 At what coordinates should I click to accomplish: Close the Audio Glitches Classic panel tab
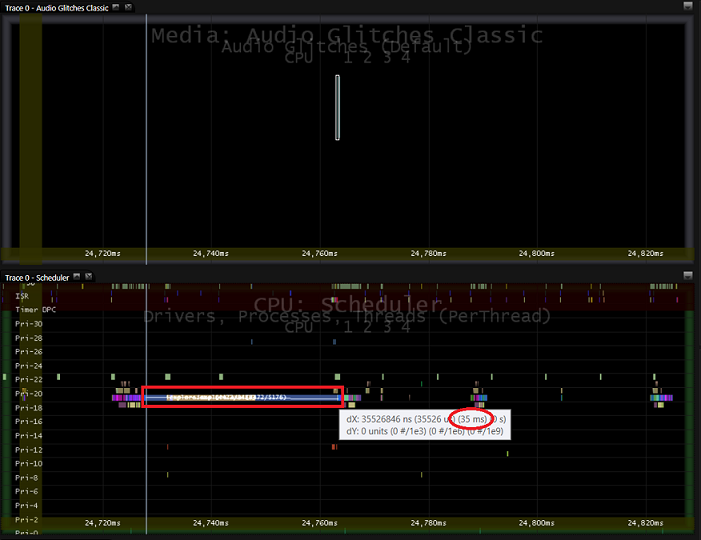click(128, 7)
